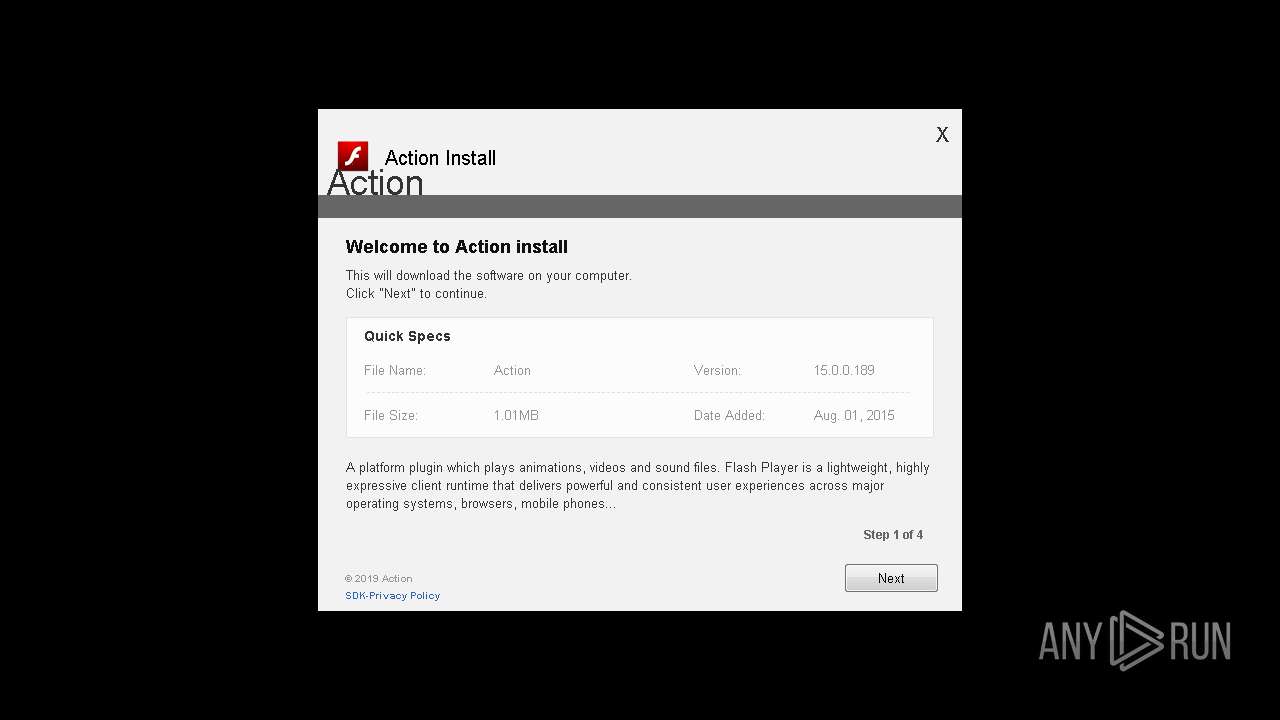Click the date value 'Aug. 01, 2015'
The width and height of the screenshot is (1280, 720).
point(854,415)
